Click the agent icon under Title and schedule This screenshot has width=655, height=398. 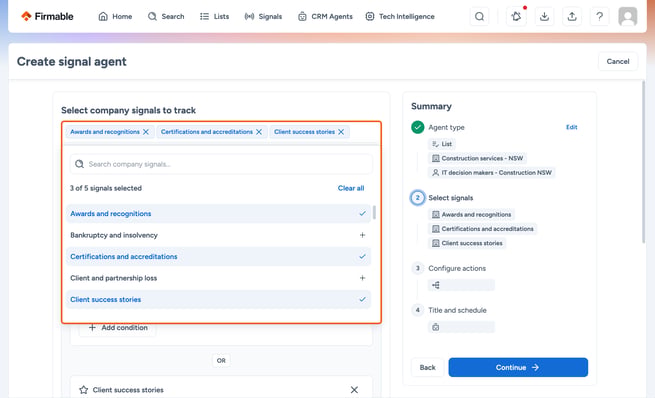click(436, 327)
